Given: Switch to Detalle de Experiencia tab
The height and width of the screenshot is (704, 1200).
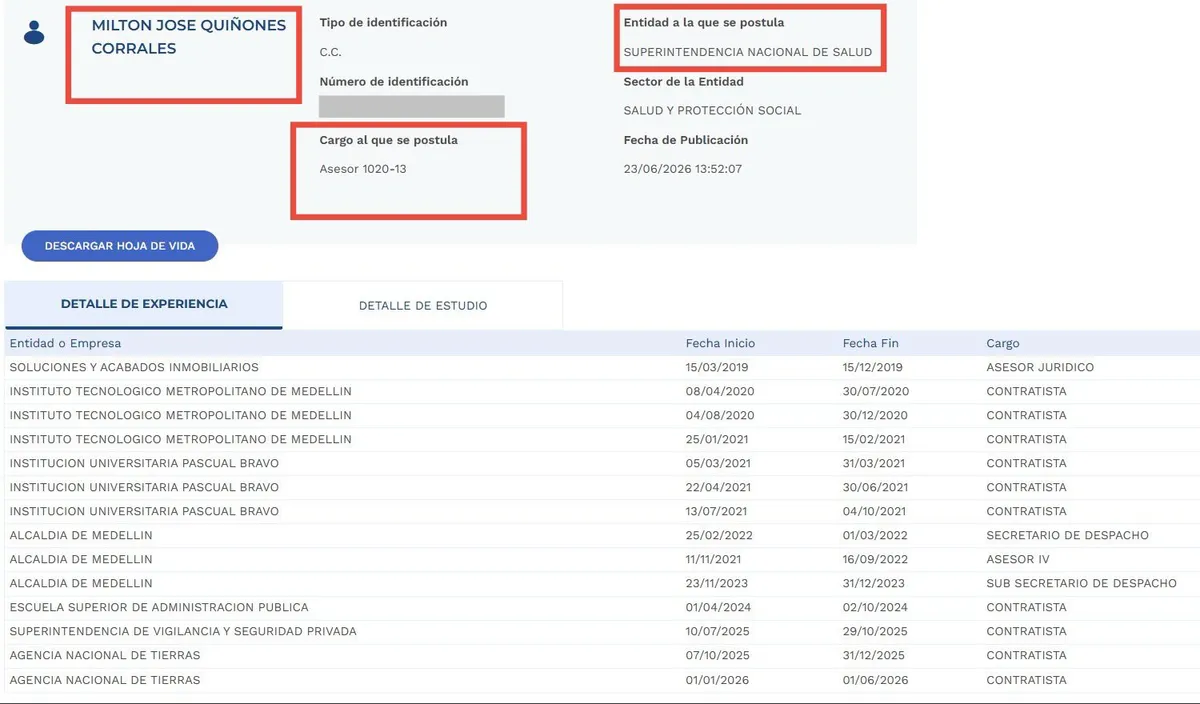Looking at the screenshot, I should click(x=144, y=304).
